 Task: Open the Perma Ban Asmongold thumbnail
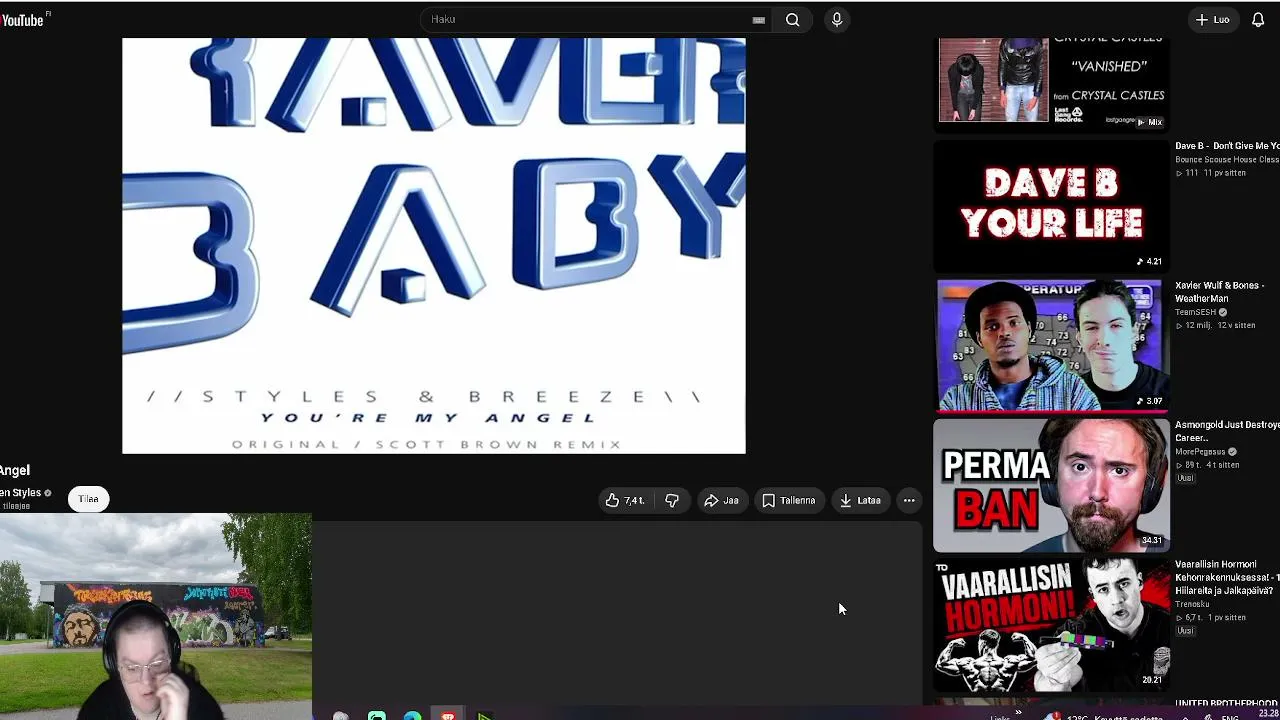(1051, 485)
